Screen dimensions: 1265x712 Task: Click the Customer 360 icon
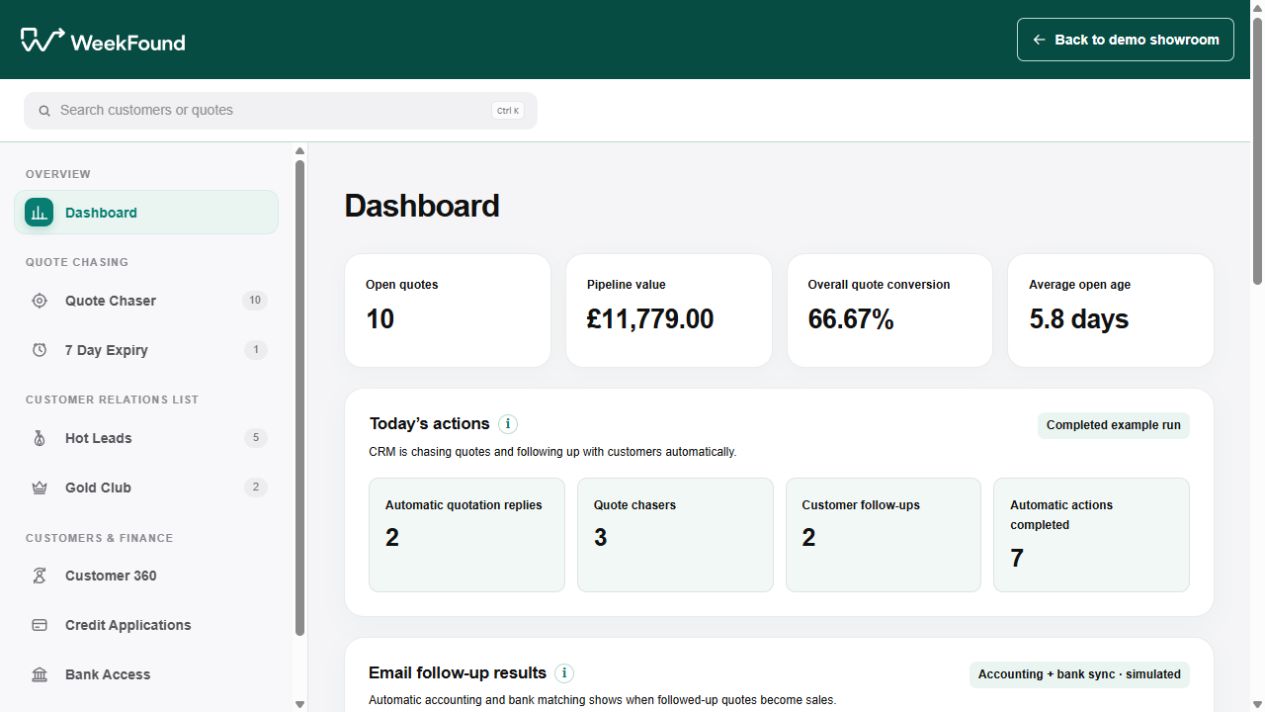[x=39, y=575]
